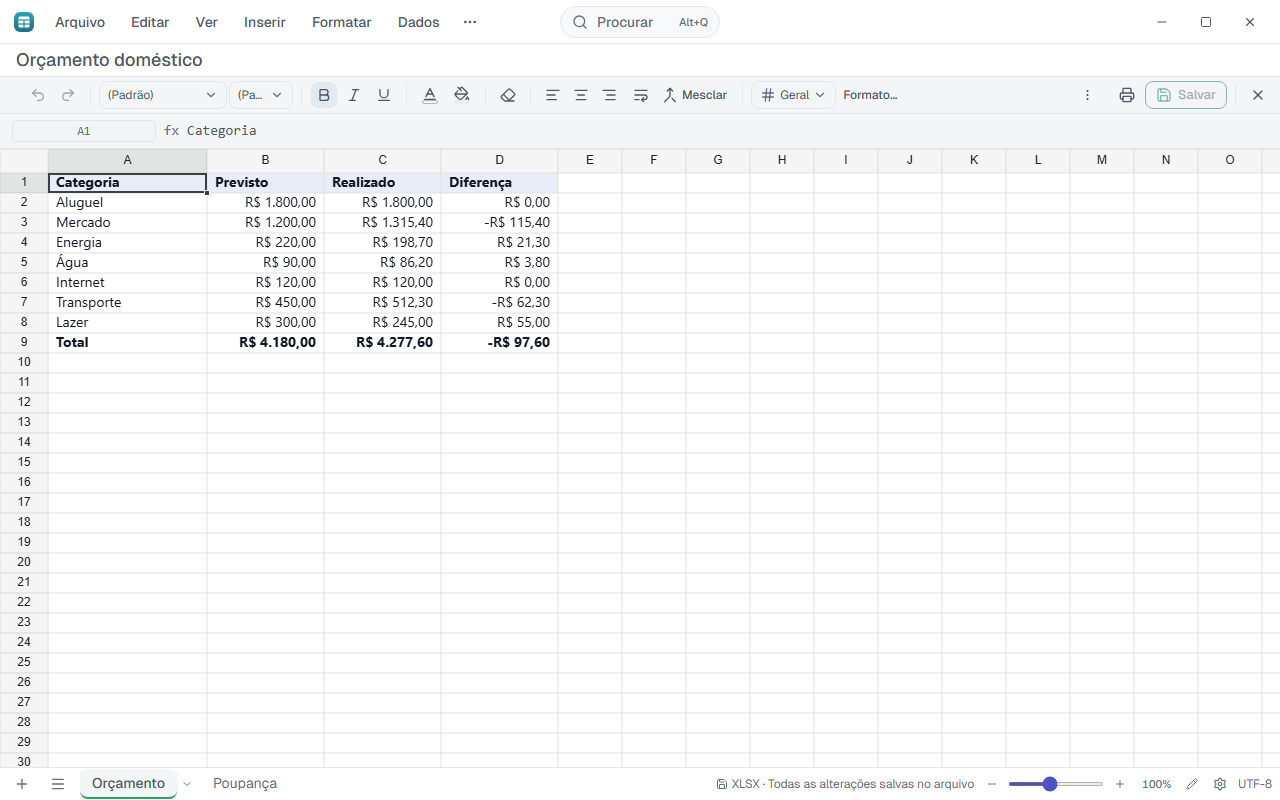Select cell with R$ 1.315,40
Viewport: 1280px width, 800px height.
click(x=382, y=222)
